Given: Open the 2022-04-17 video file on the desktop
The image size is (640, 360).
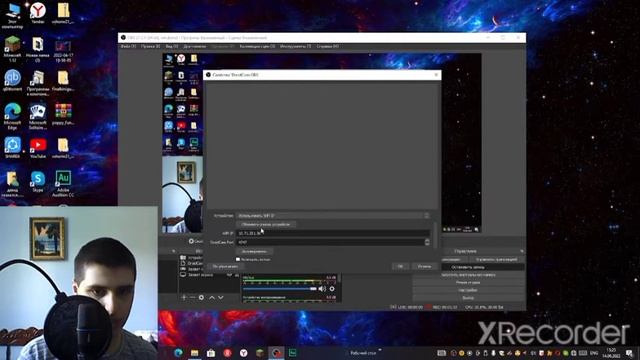Looking at the screenshot, I should click(63, 51).
